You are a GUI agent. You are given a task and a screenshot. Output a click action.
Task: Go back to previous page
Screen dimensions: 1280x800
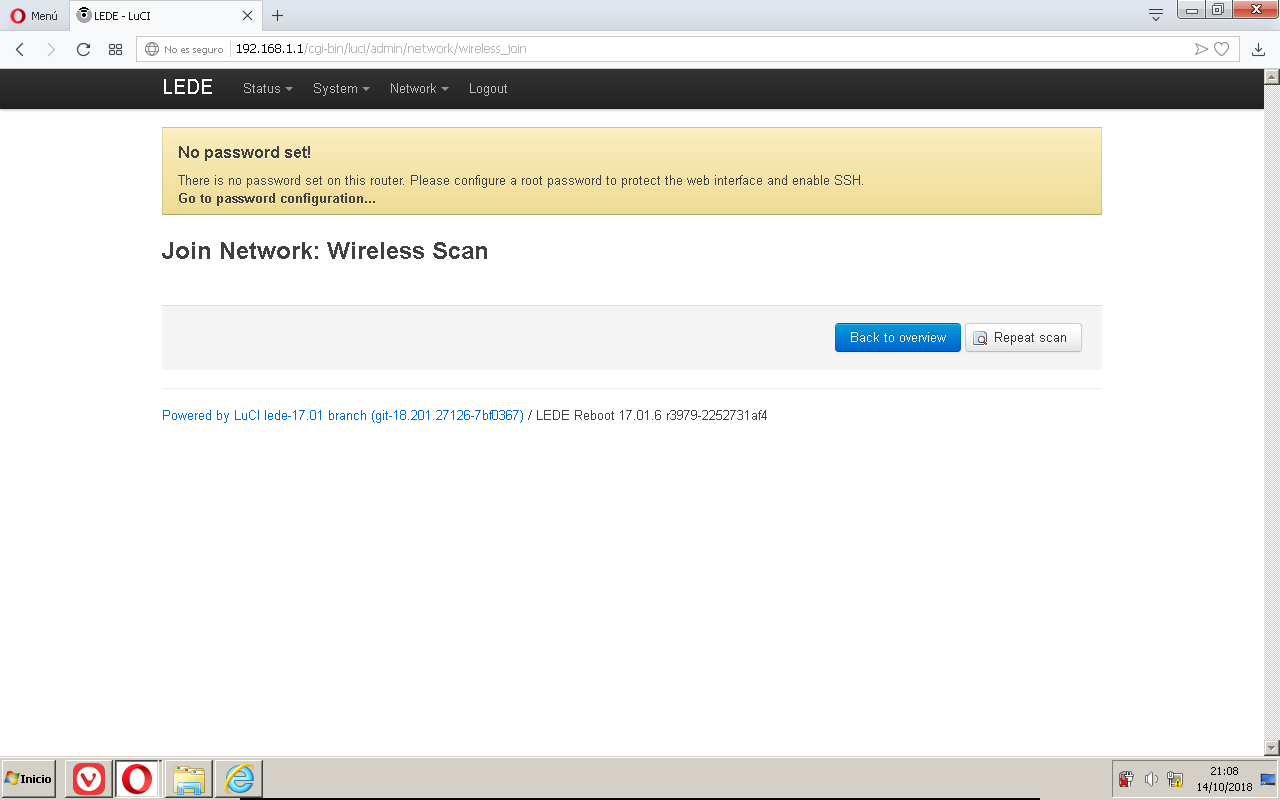[20, 49]
